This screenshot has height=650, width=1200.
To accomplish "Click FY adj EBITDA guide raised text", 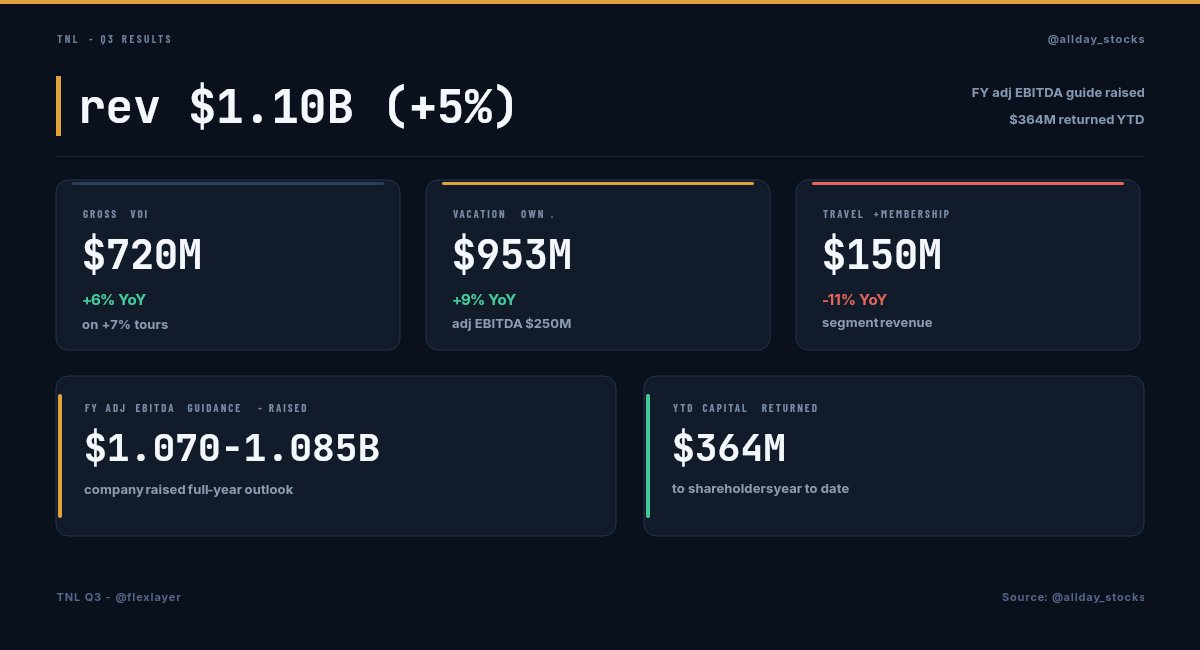I will click(1058, 93).
